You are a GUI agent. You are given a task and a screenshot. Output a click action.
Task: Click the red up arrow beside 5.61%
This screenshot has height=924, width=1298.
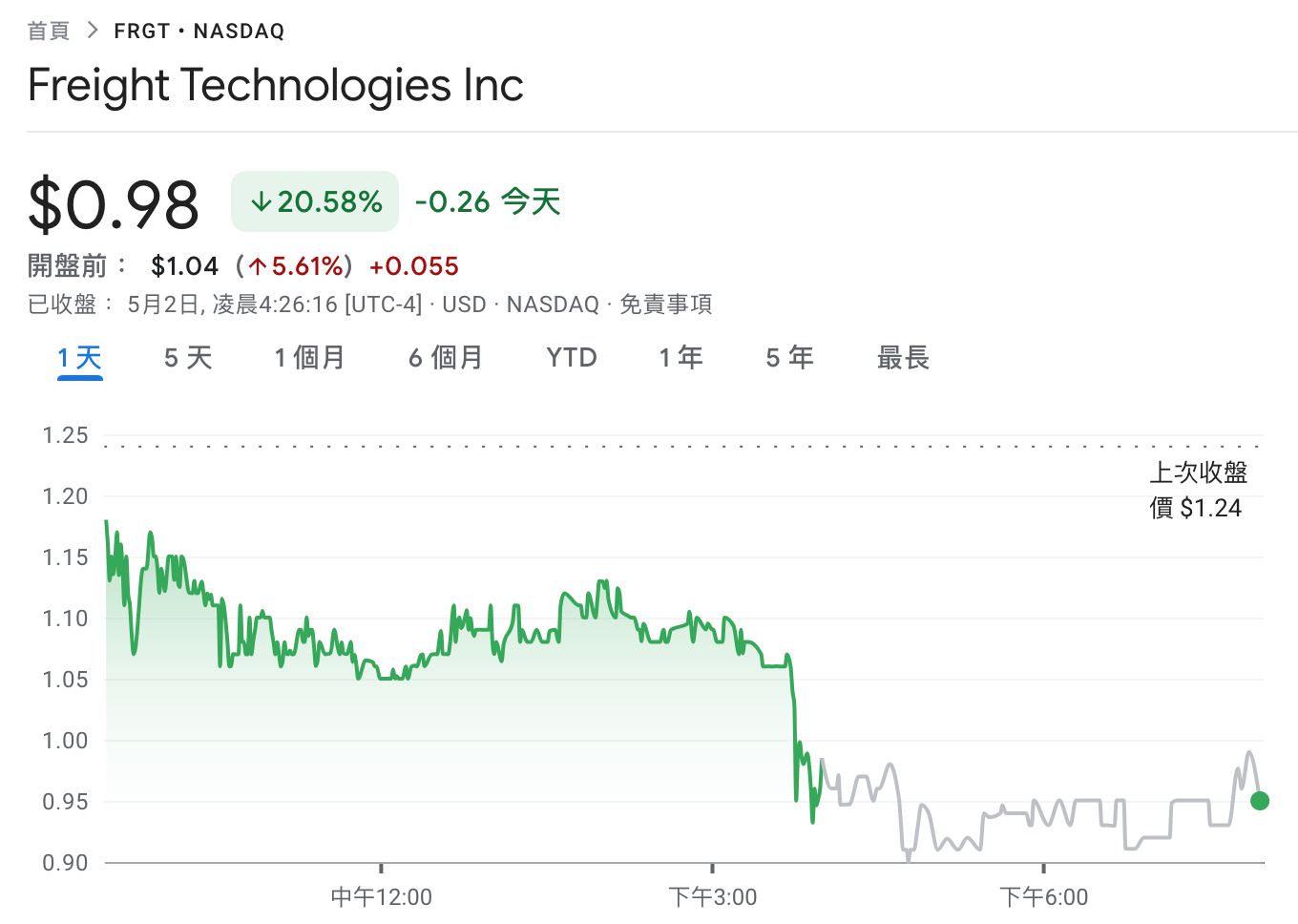coord(258,266)
